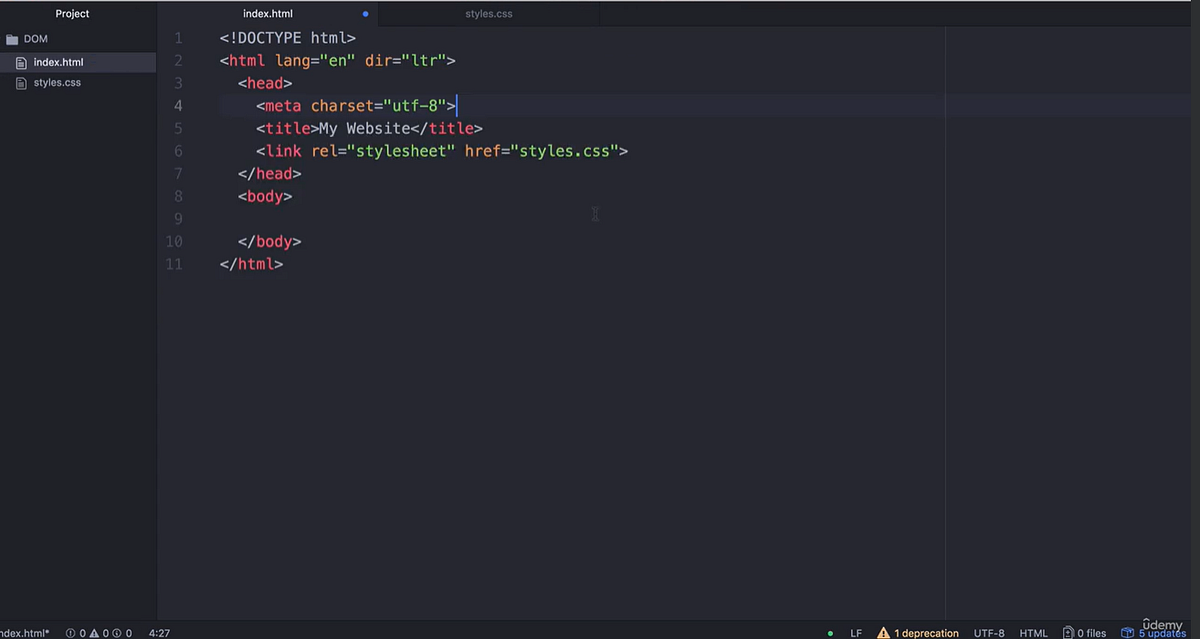Expand the Project panel header
This screenshot has width=1200, height=639.
(72, 13)
